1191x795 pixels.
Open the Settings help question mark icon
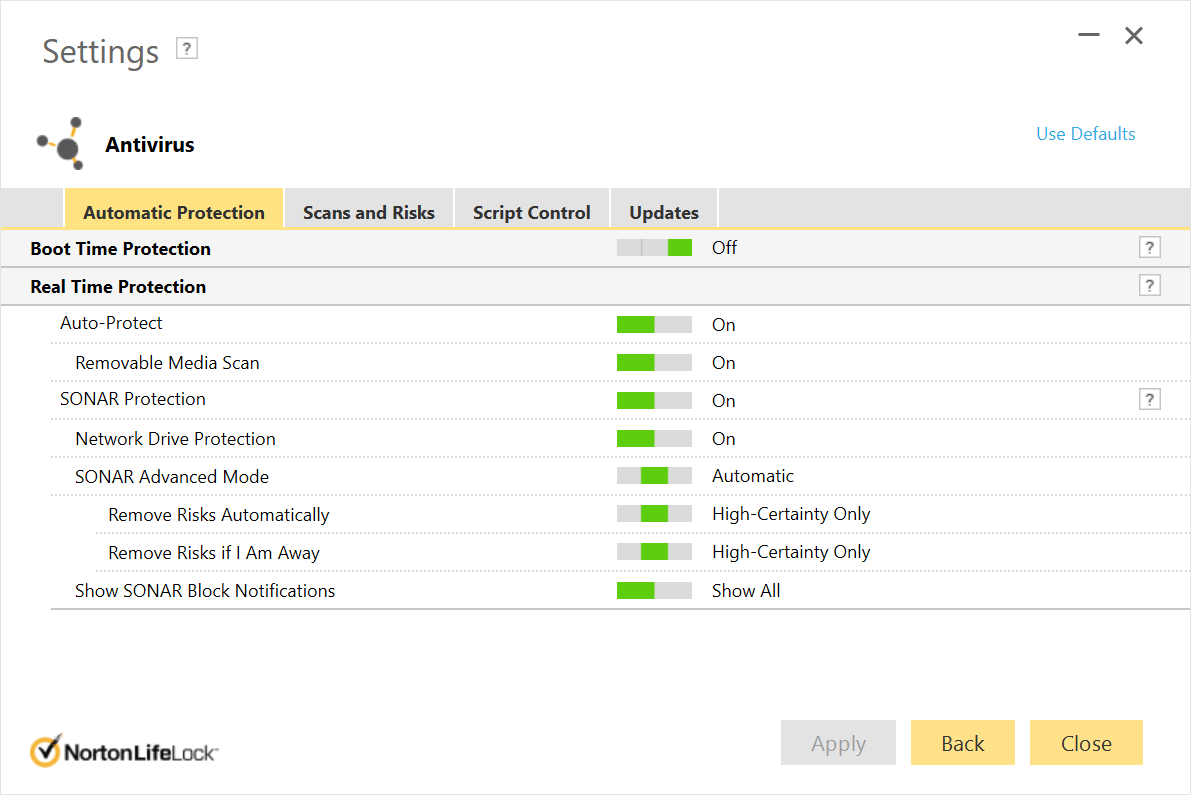[187, 49]
